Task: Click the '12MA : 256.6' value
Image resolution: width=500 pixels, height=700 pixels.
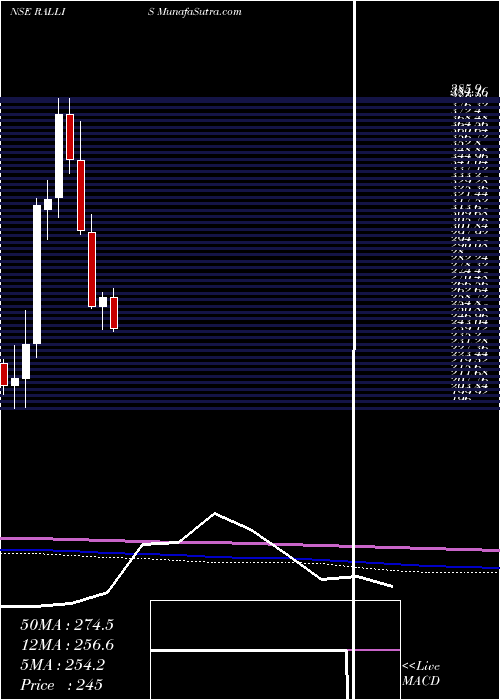Action: tap(67, 645)
